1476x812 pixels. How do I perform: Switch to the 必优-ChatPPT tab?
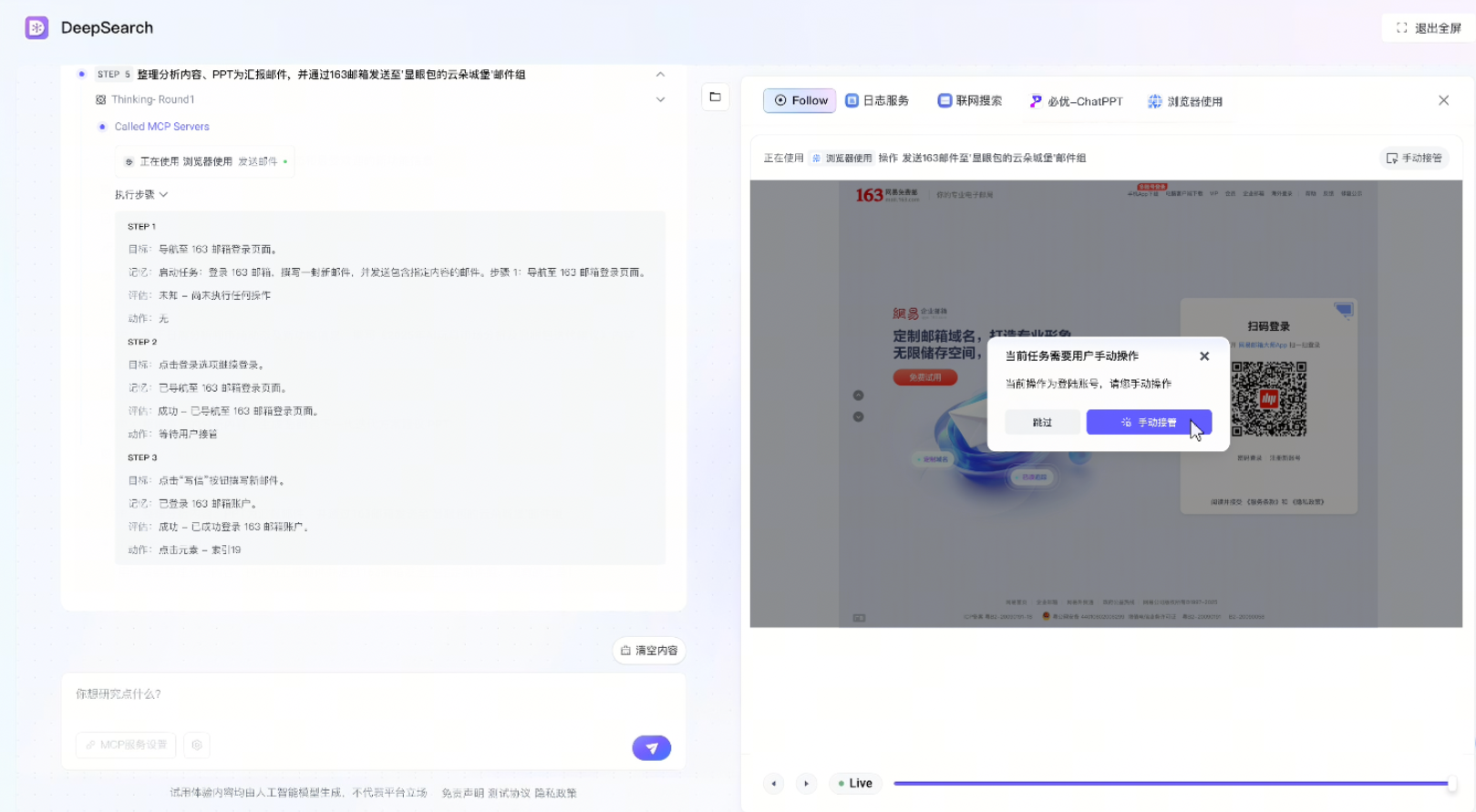click(x=1076, y=101)
